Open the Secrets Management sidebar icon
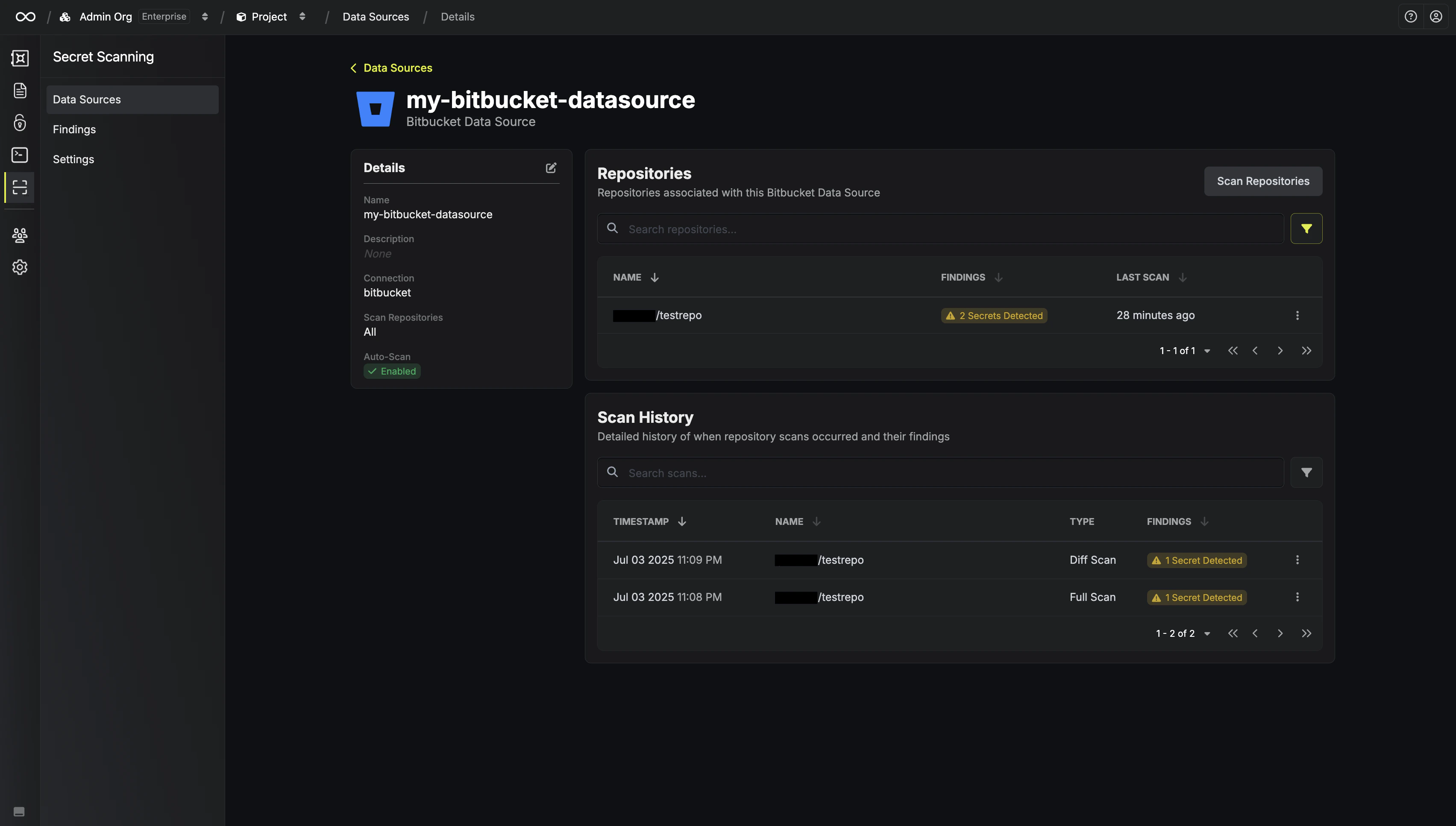This screenshot has height=826, width=1456. pyautogui.click(x=20, y=58)
